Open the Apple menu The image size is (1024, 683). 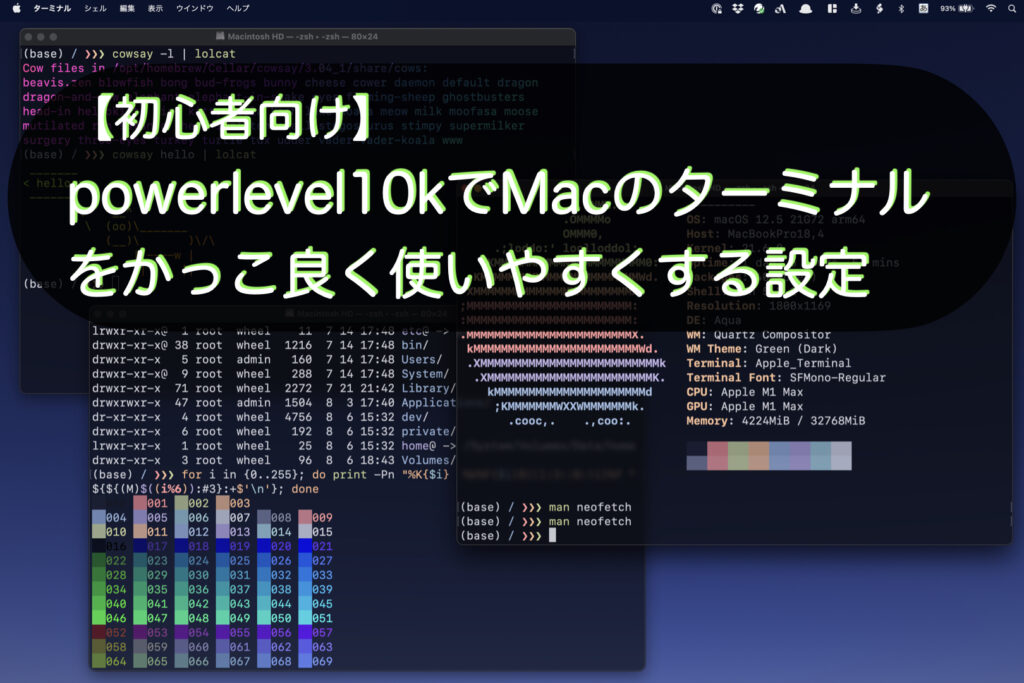(x=16, y=8)
